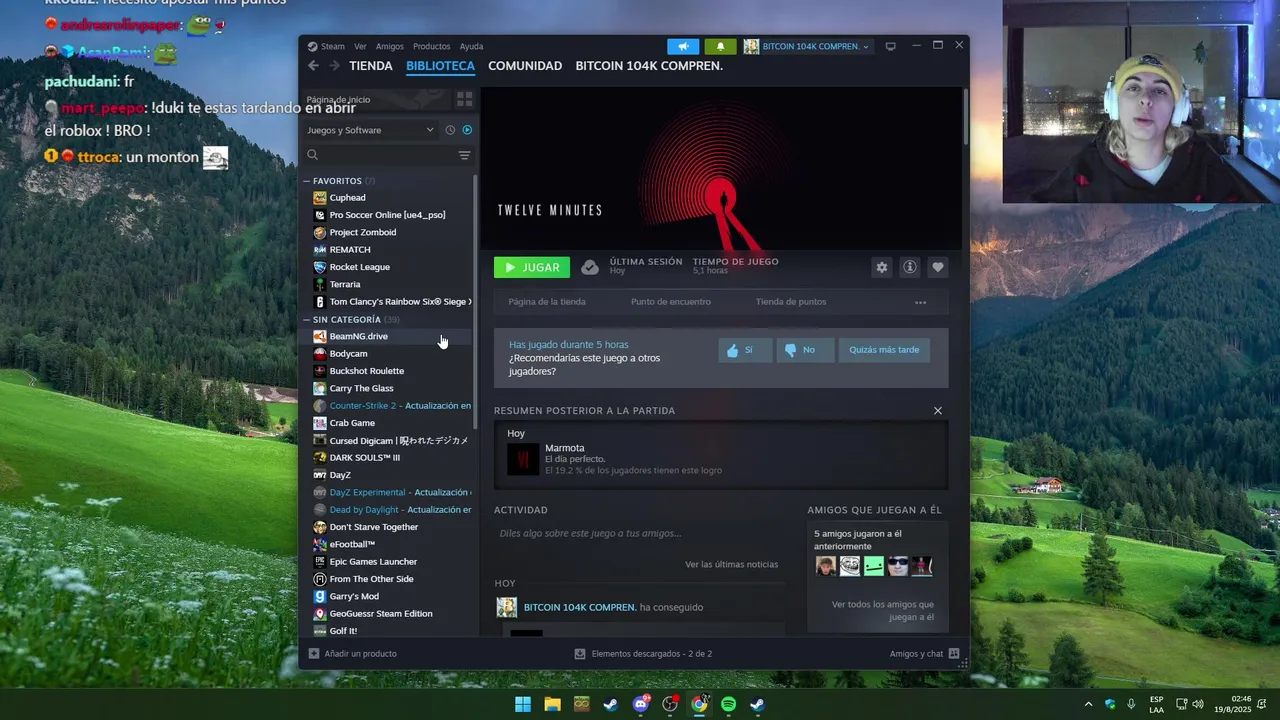Open the Ver menu
Viewport: 1280px width, 720px height.
click(x=360, y=46)
